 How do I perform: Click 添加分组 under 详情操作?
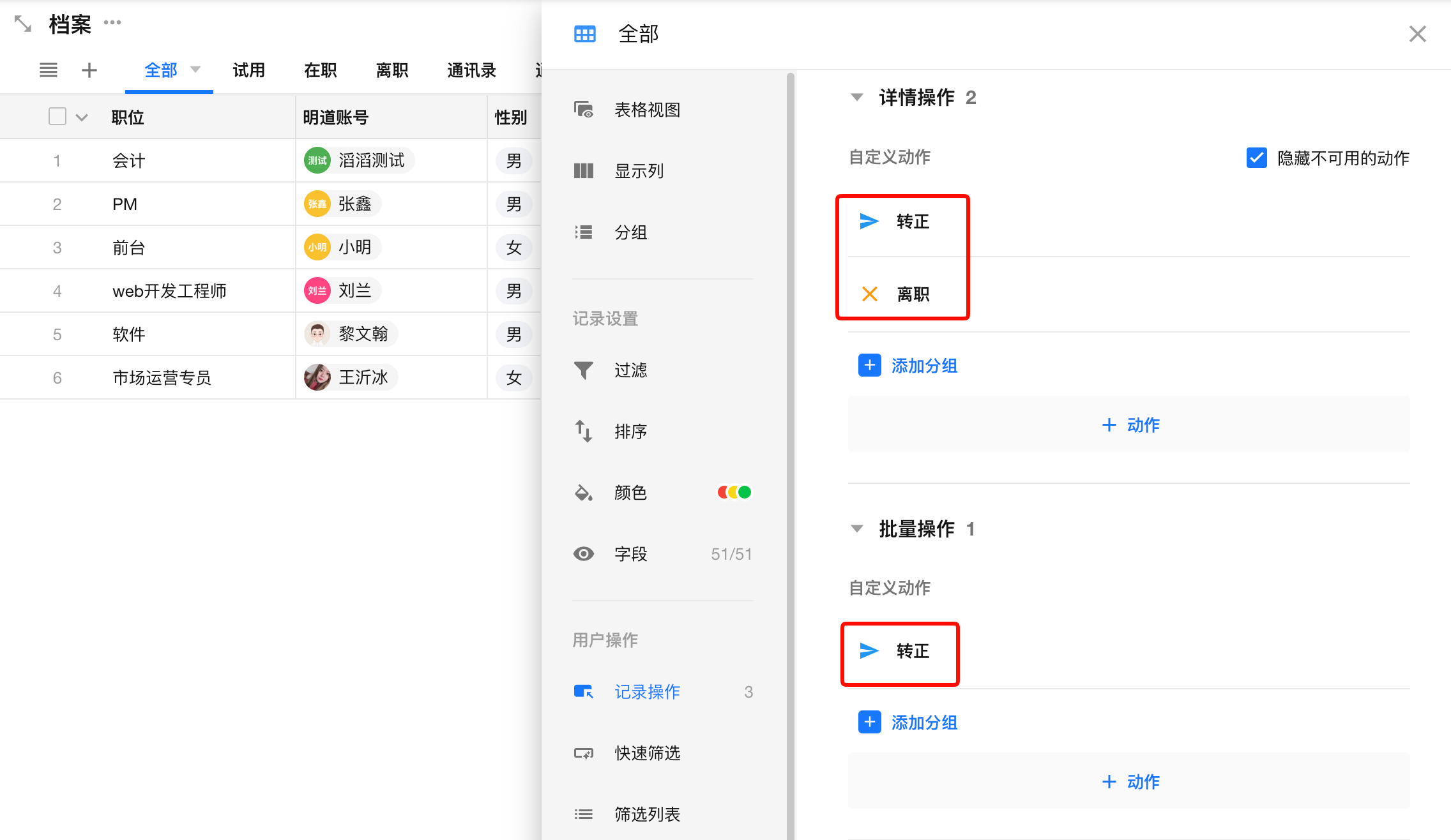tap(908, 366)
